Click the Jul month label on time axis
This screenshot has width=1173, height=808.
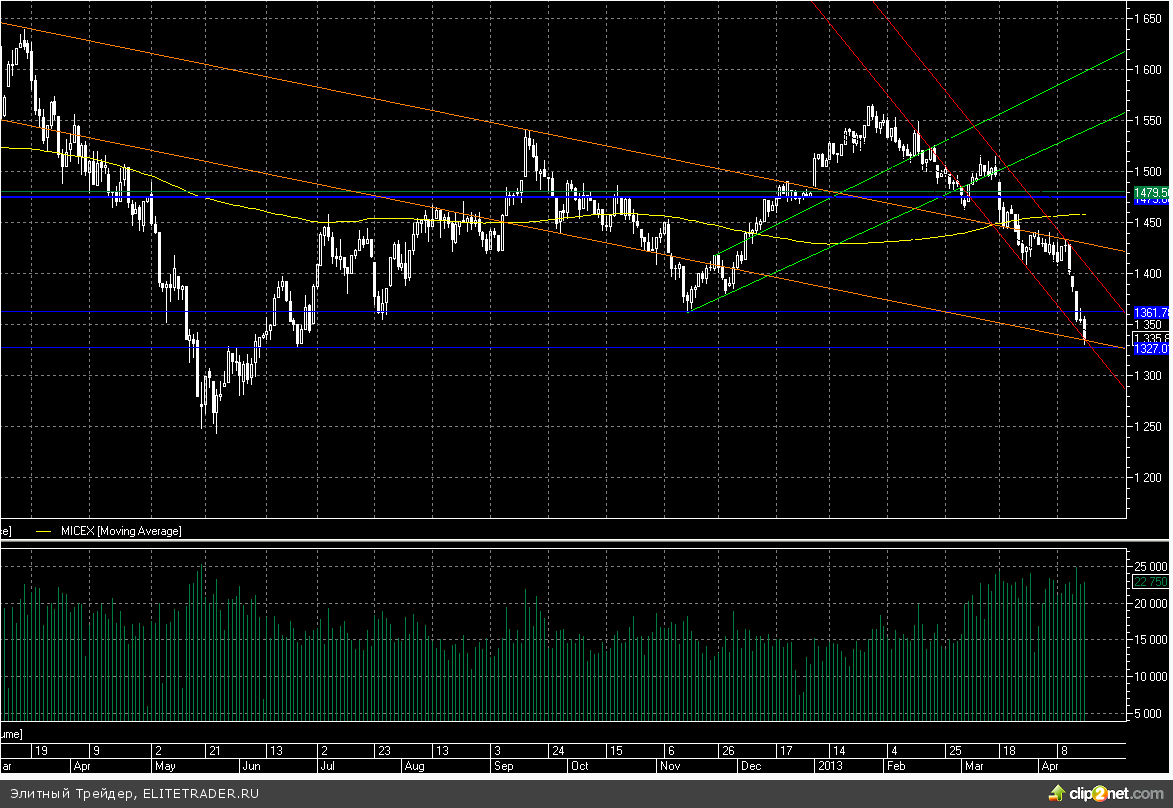click(x=327, y=766)
